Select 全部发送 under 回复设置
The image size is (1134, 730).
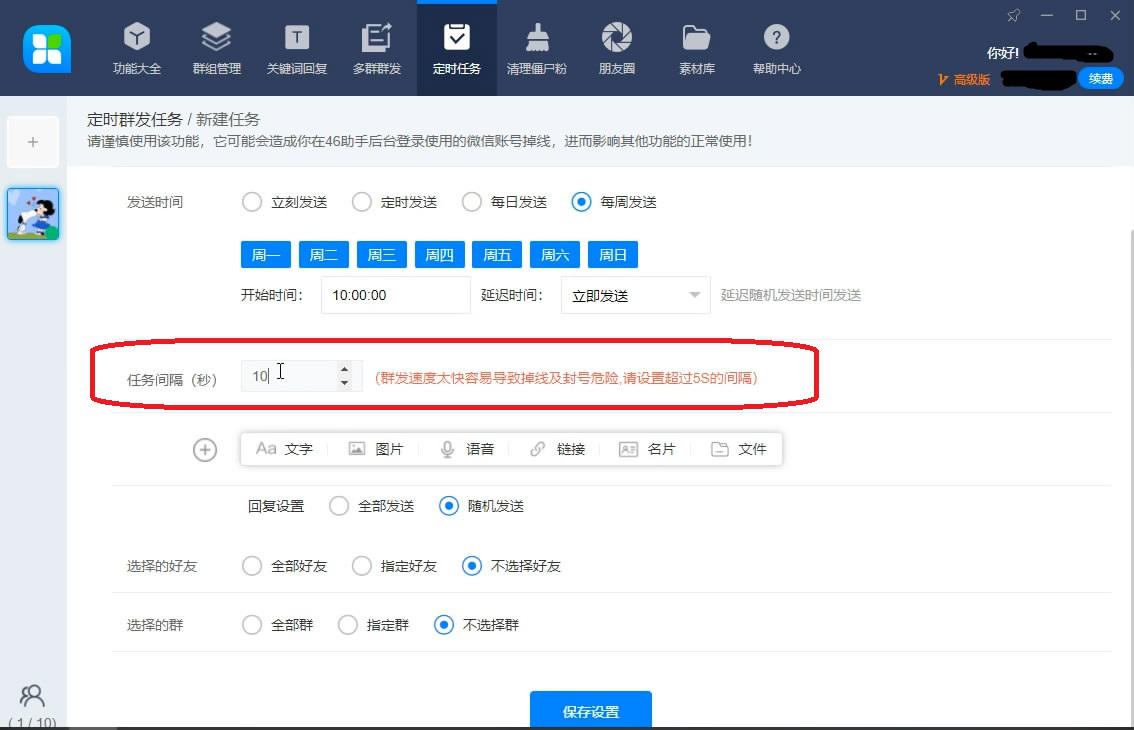pos(339,506)
